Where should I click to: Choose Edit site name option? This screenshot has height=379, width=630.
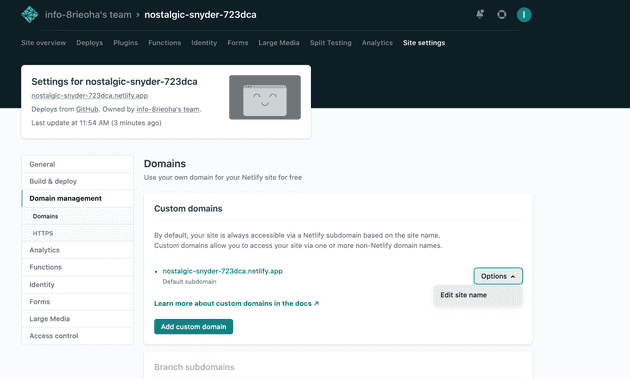pos(478,295)
